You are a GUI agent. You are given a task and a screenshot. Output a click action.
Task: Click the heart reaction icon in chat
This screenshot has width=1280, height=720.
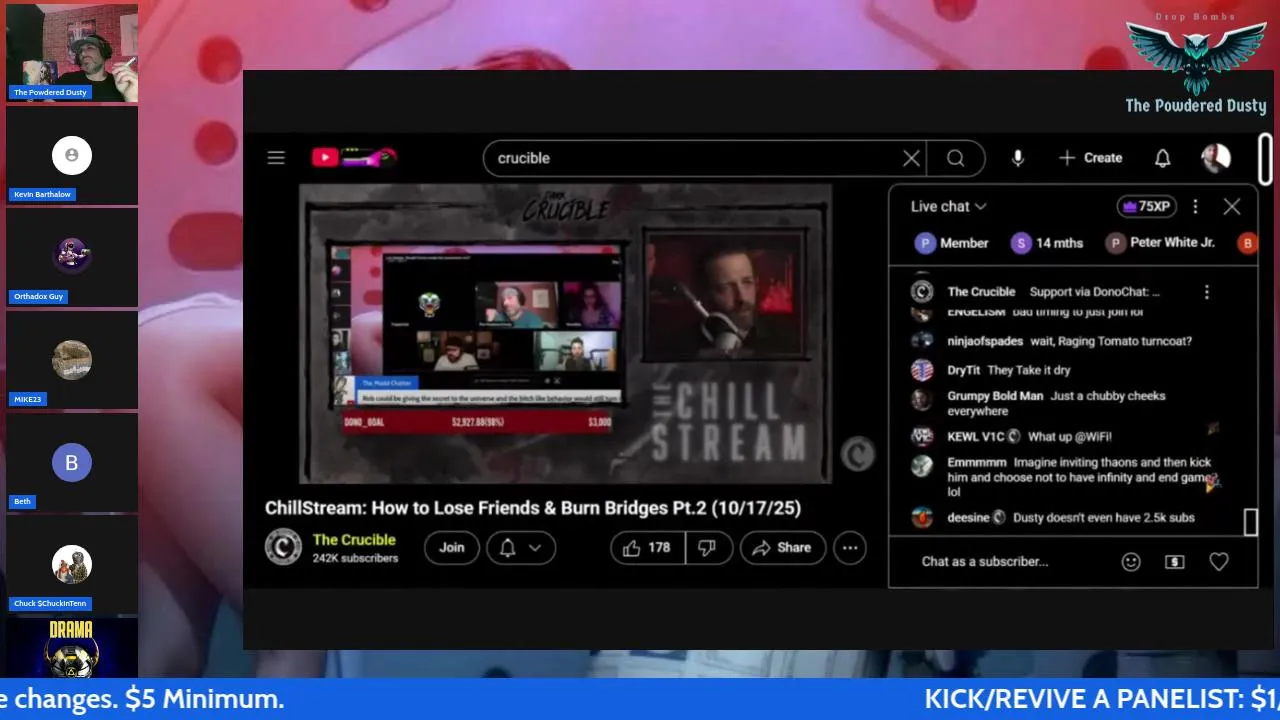(x=1218, y=562)
